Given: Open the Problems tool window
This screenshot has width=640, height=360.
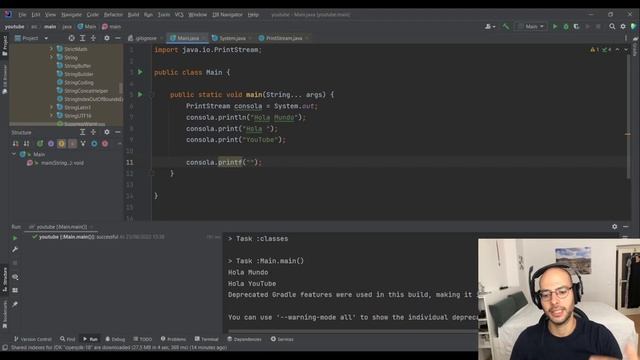Looking at the screenshot, I should coord(173,339).
